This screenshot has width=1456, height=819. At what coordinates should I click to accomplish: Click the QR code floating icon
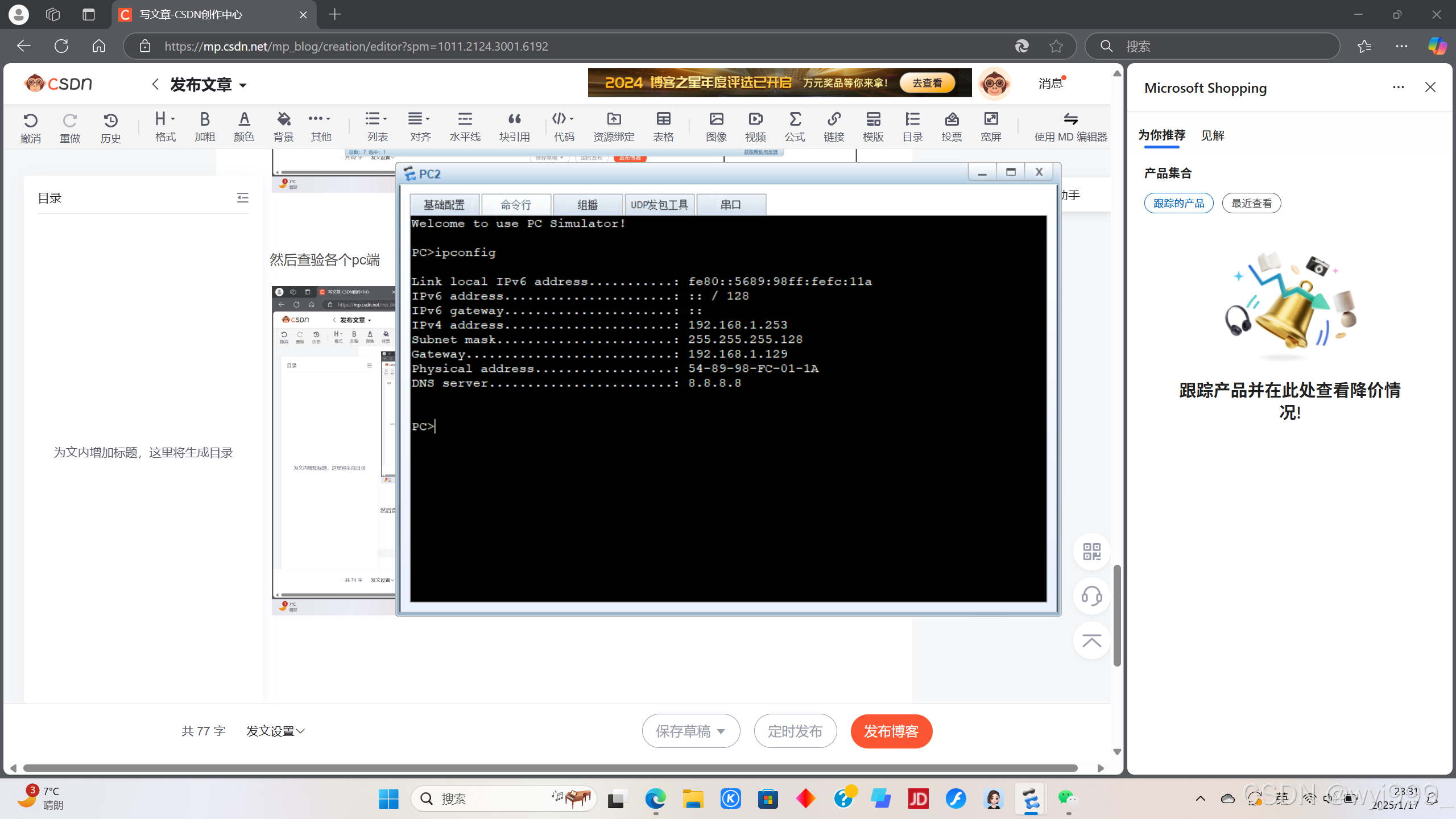click(x=1091, y=551)
